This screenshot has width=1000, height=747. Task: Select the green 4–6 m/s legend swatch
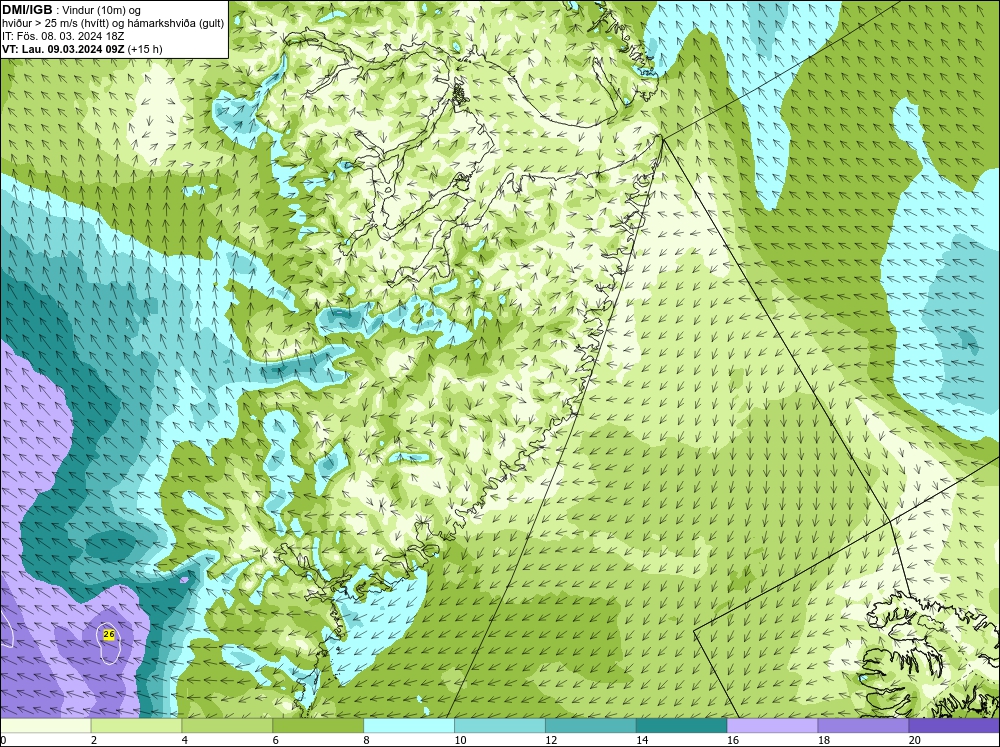[x=227, y=725]
